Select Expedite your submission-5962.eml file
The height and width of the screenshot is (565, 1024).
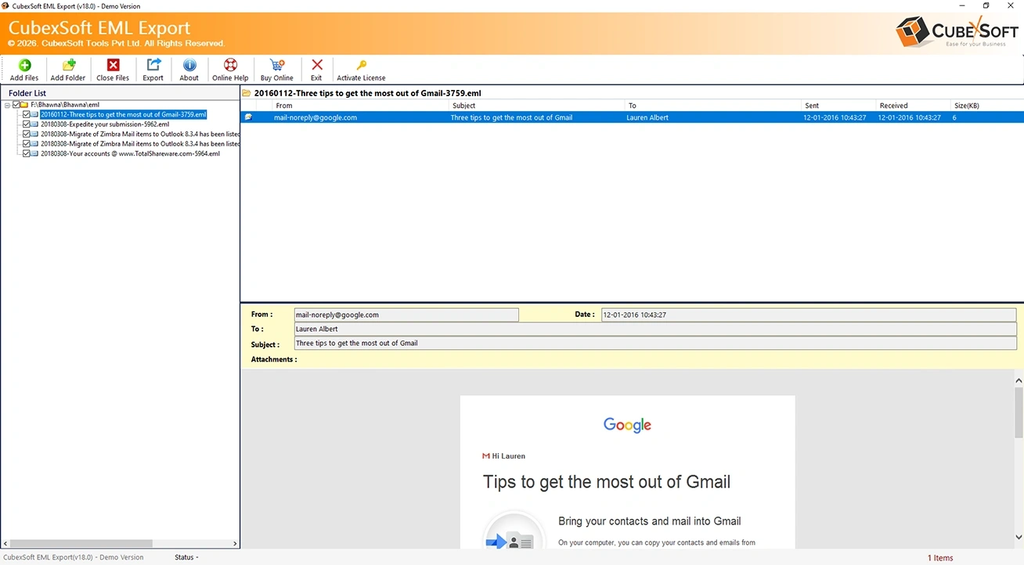click(105, 124)
